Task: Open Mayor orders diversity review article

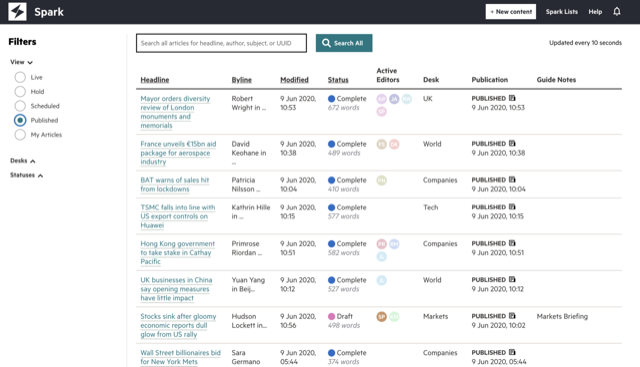Action: click(175, 112)
